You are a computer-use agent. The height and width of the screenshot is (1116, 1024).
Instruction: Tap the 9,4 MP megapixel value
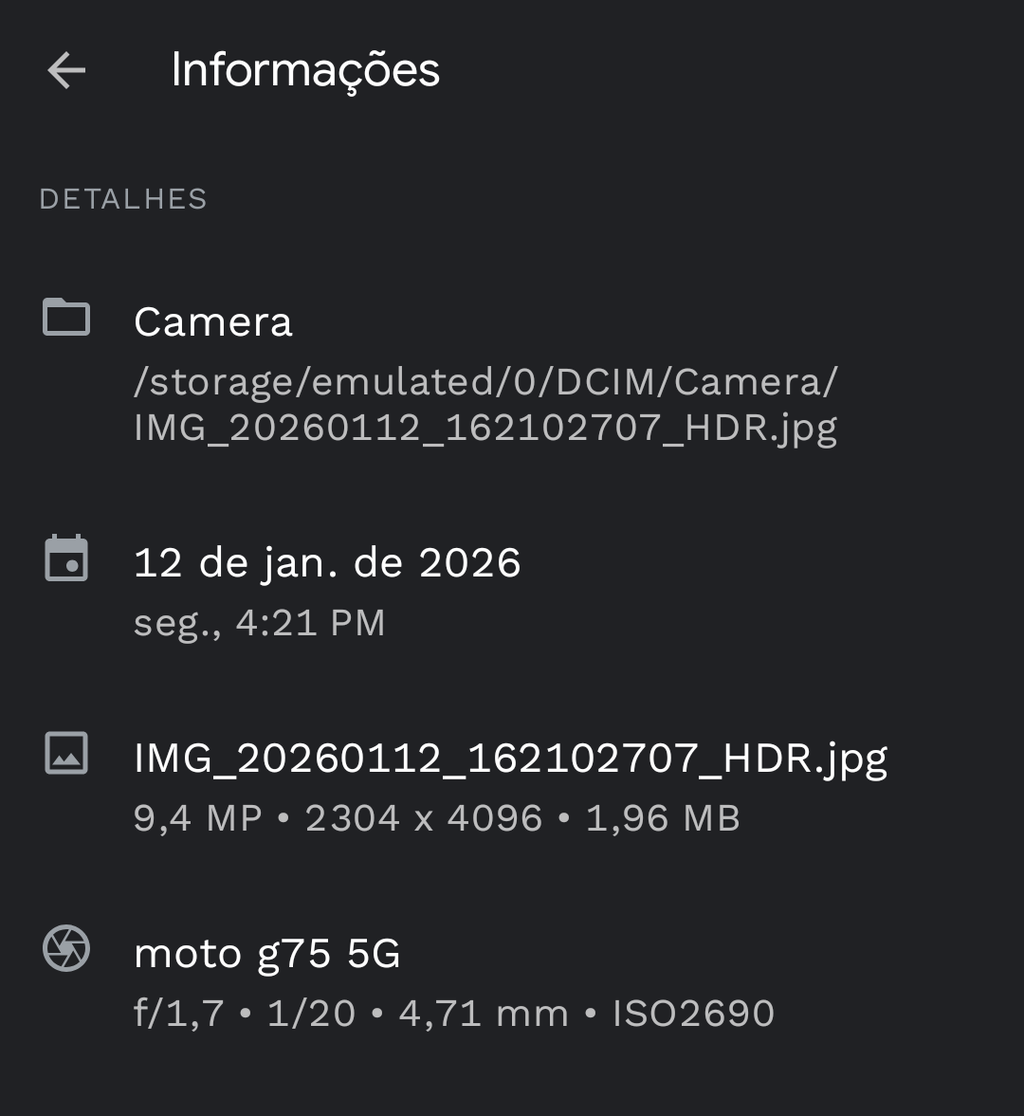(x=197, y=818)
